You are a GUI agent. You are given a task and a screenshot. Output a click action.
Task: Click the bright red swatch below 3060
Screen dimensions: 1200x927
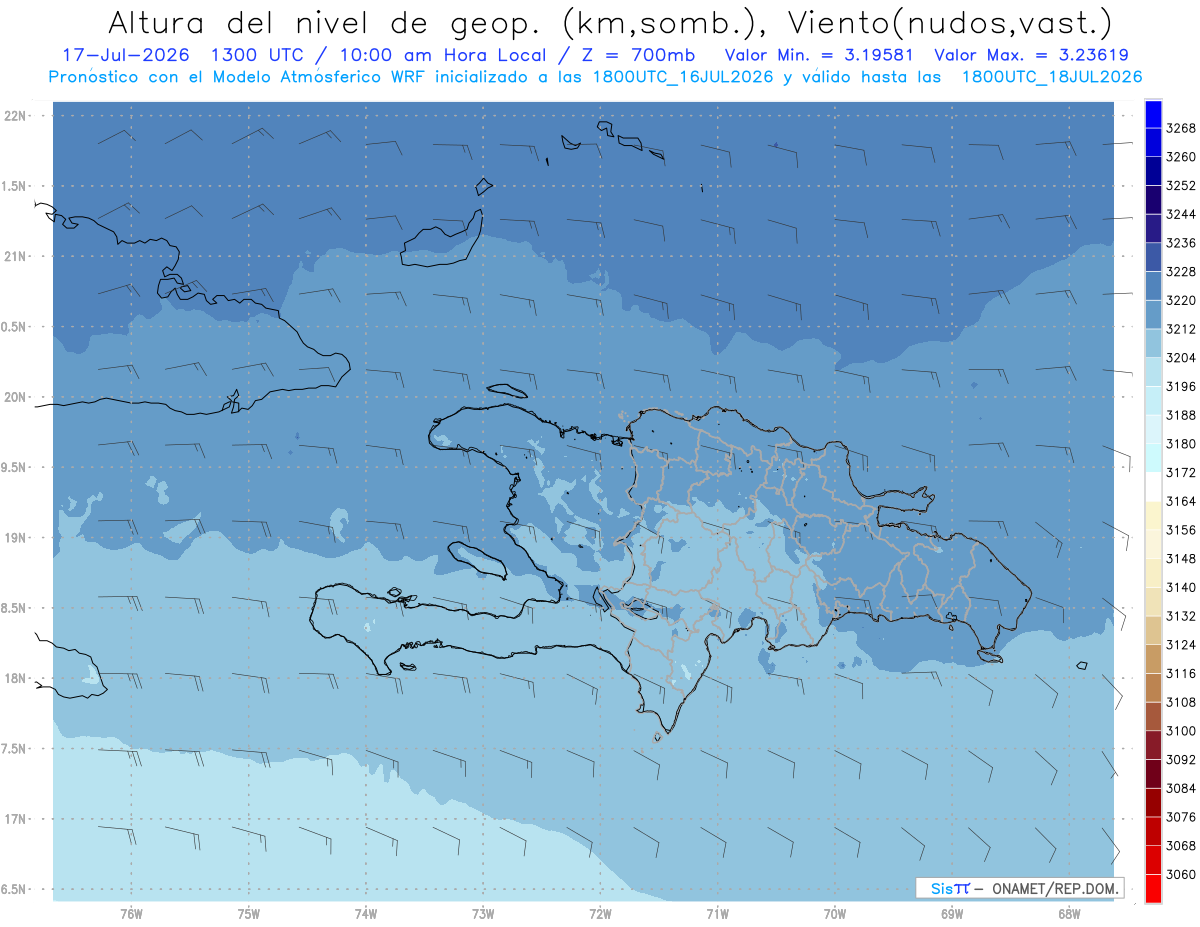1153,888
